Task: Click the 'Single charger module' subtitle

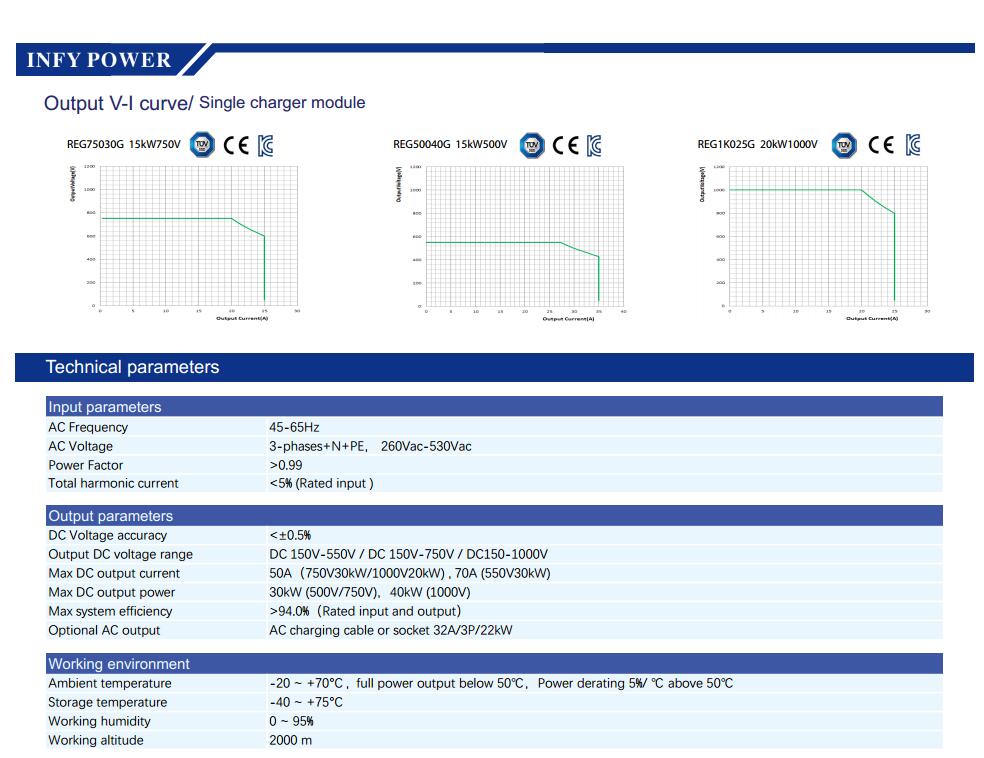Action: tap(282, 102)
